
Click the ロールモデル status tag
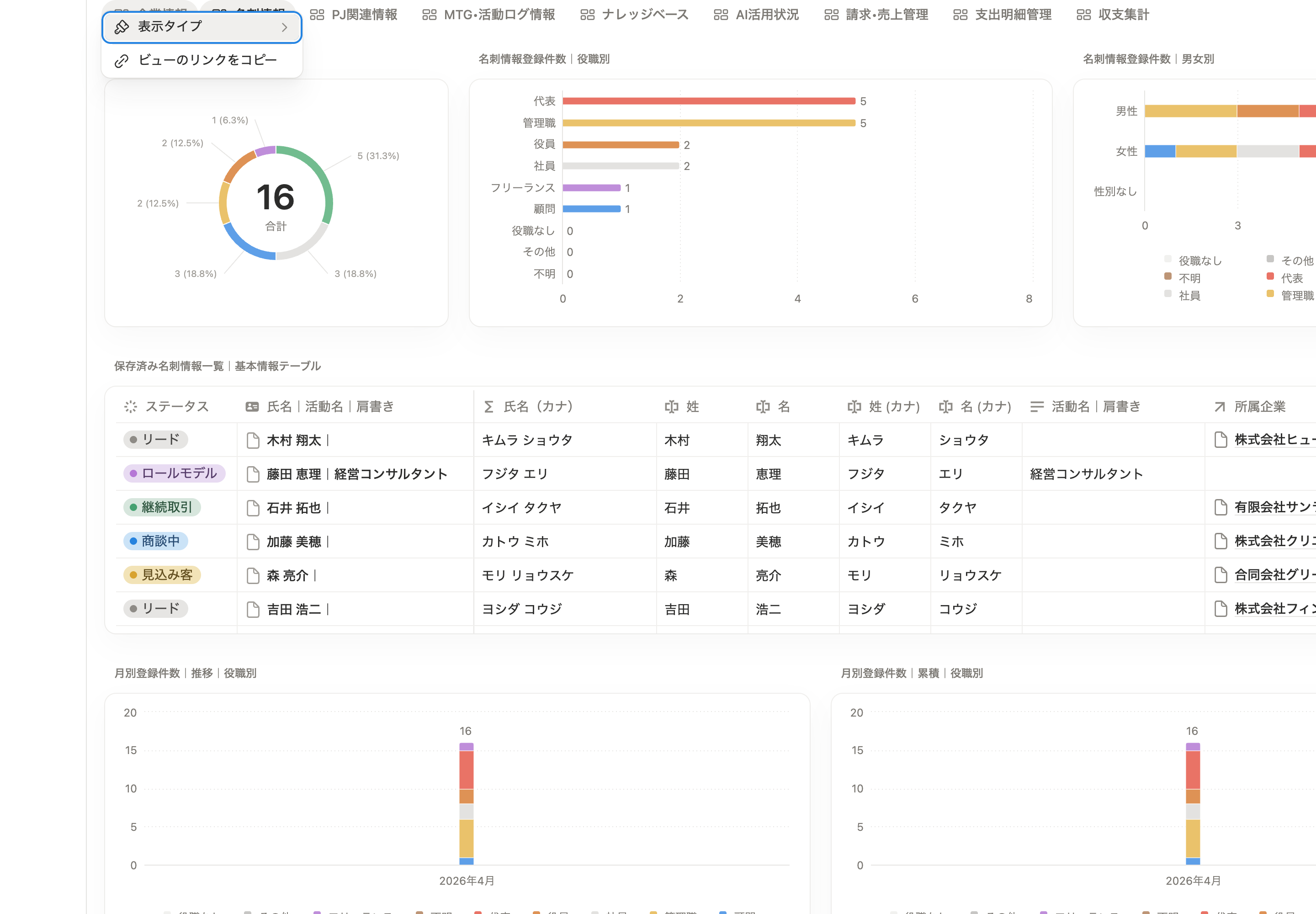tap(174, 473)
